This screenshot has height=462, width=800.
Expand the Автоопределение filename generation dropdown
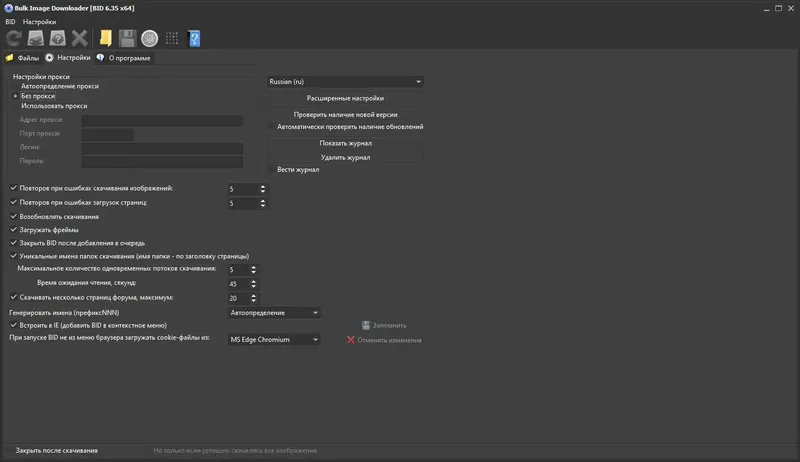274,313
